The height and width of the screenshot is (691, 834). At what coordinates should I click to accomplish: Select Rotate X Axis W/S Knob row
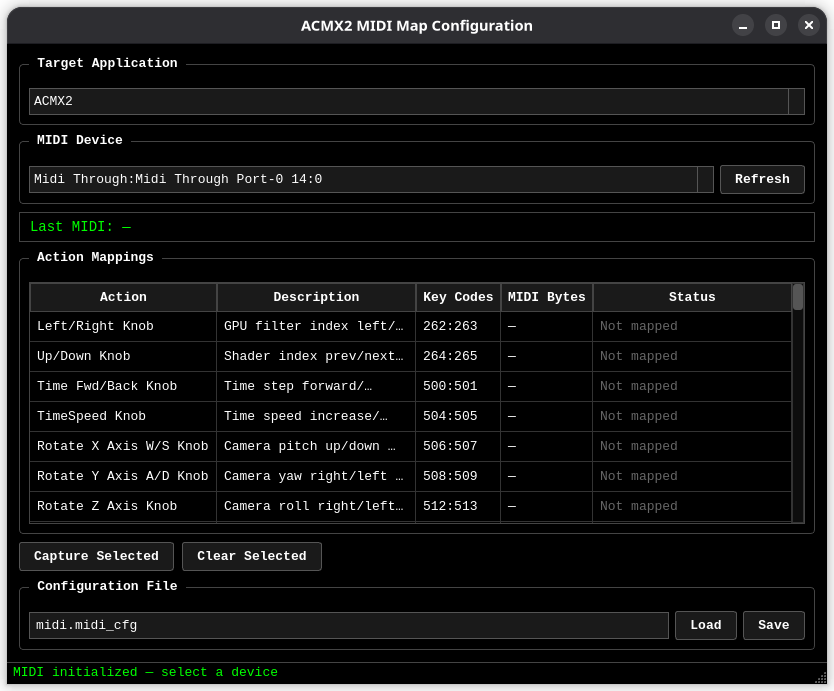tap(411, 446)
